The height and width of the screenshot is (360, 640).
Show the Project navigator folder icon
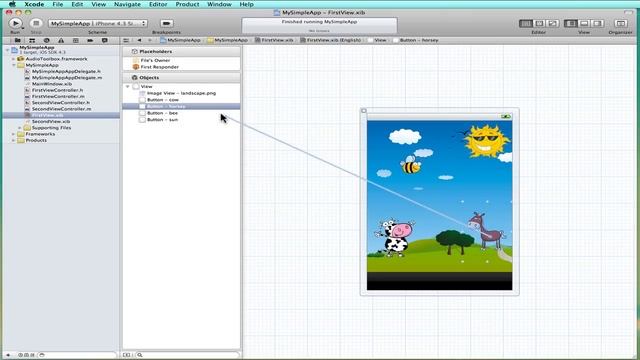(17, 40)
